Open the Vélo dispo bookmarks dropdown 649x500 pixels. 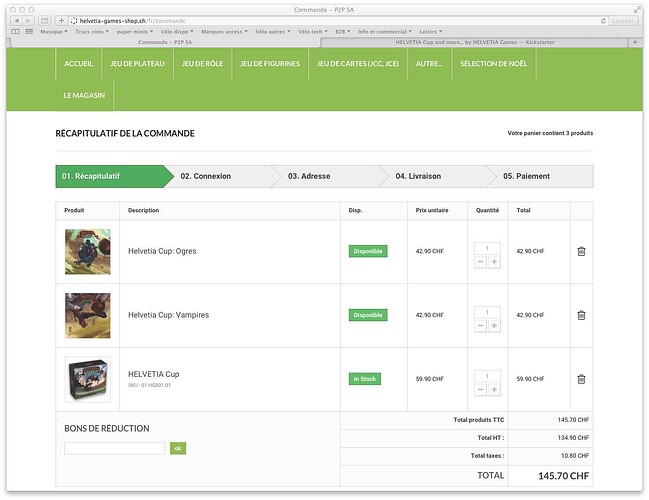(177, 31)
